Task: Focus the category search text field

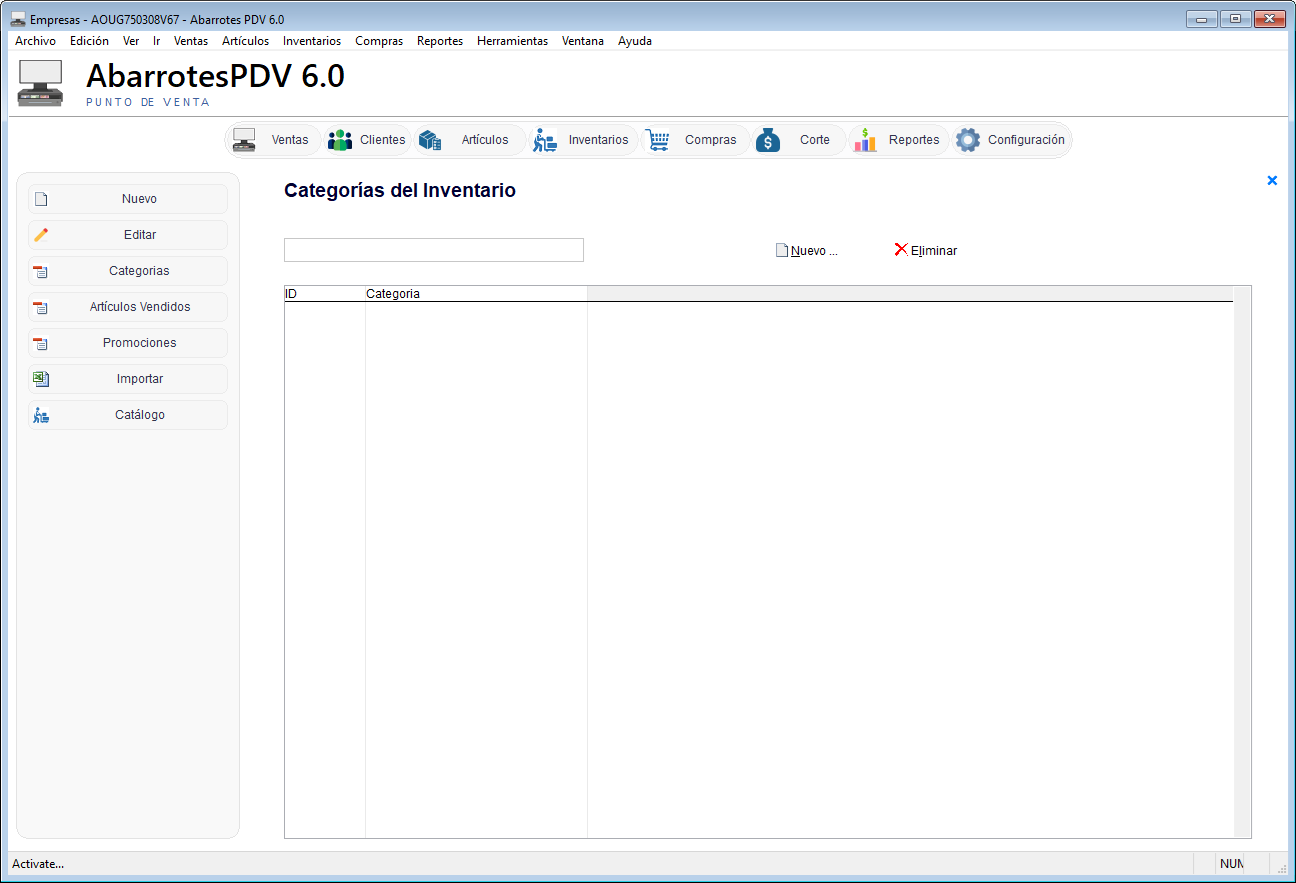Action: (x=434, y=250)
